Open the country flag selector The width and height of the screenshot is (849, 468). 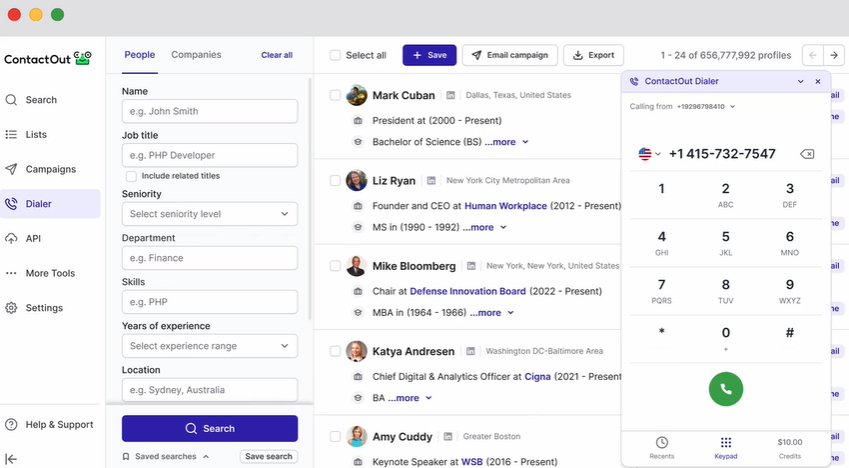649,154
